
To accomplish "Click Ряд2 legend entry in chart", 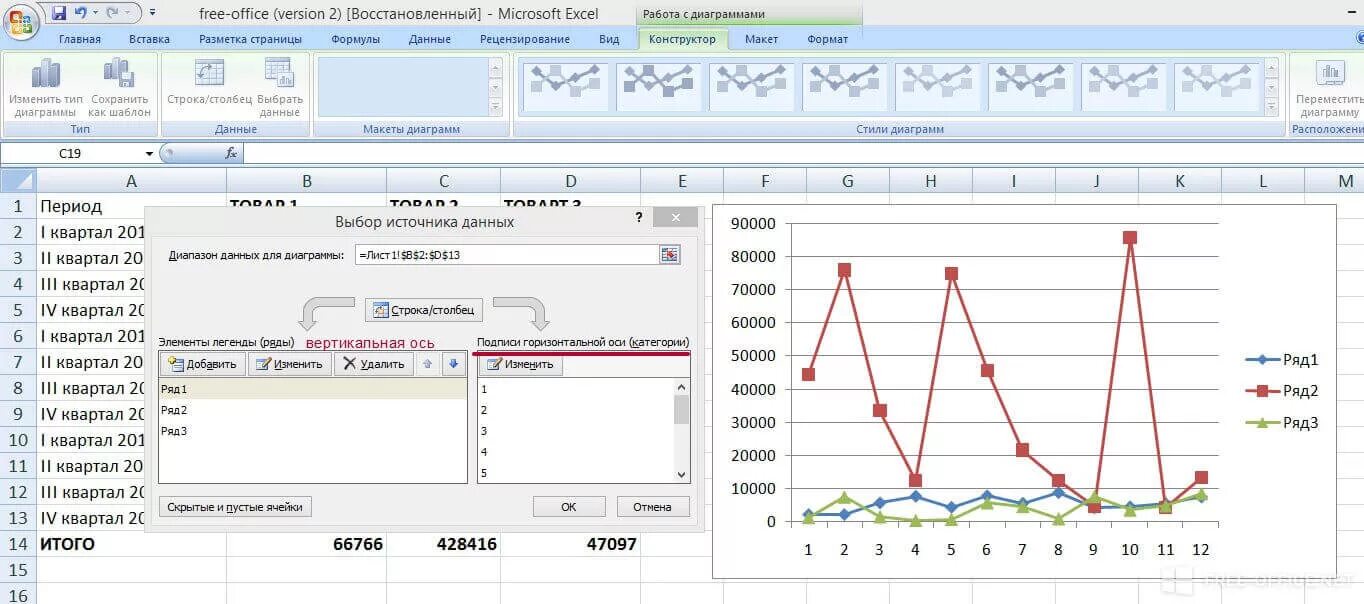I will coord(1282,391).
